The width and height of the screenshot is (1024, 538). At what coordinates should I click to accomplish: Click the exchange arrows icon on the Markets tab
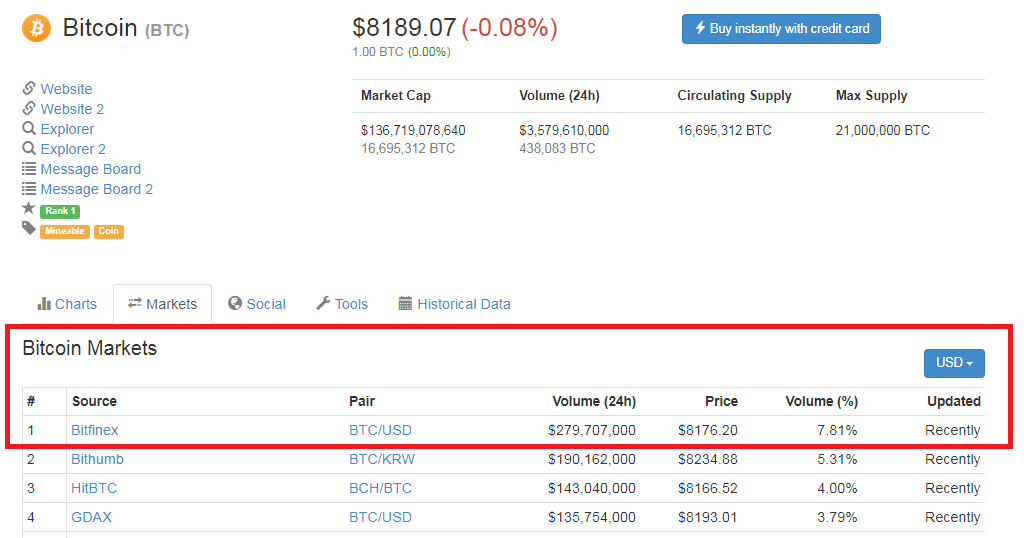coord(135,303)
